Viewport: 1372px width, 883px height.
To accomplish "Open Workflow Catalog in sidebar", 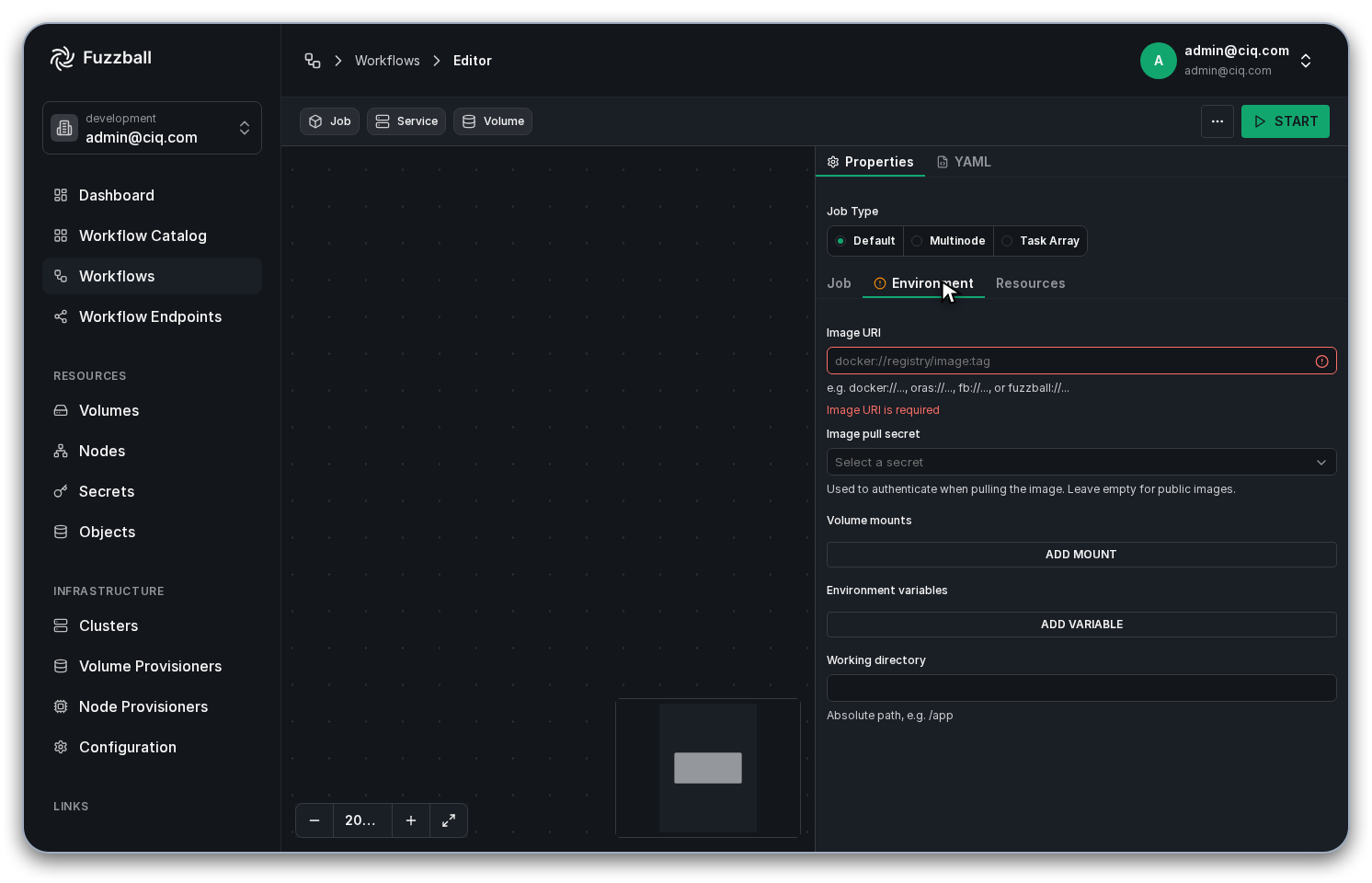I will [152, 235].
